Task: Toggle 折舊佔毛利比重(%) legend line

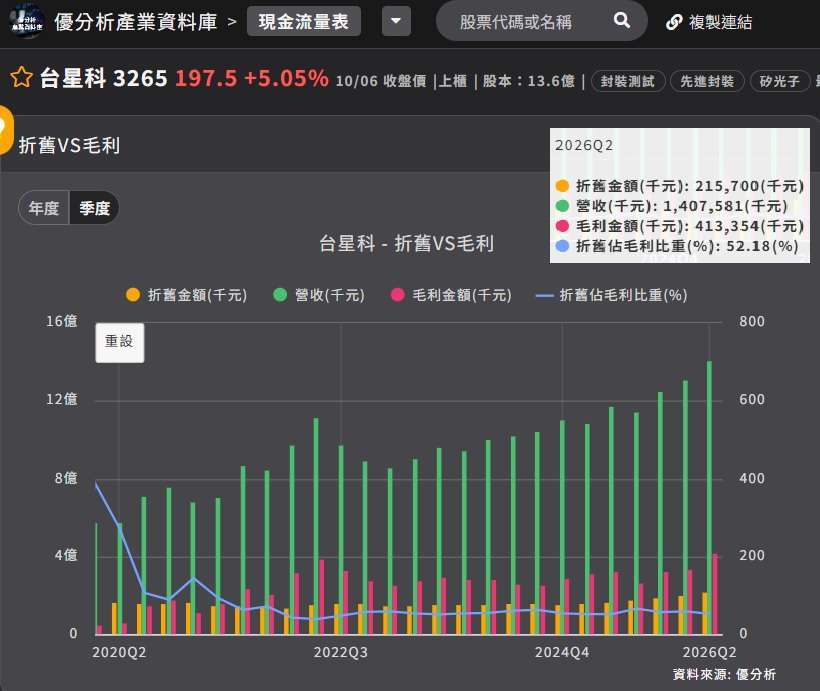Action: pos(611,295)
